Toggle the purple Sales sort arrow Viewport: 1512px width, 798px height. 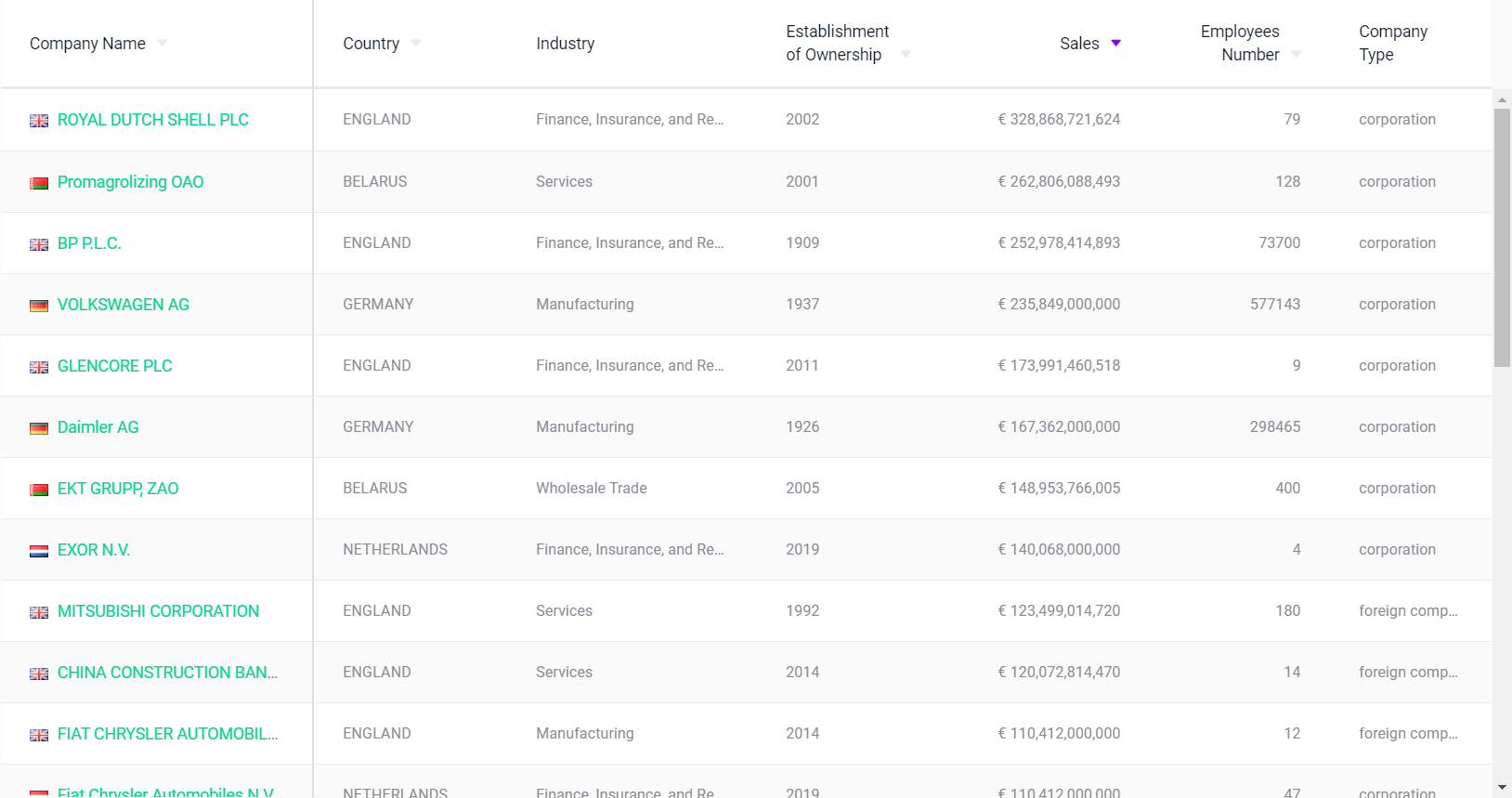(1116, 44)
